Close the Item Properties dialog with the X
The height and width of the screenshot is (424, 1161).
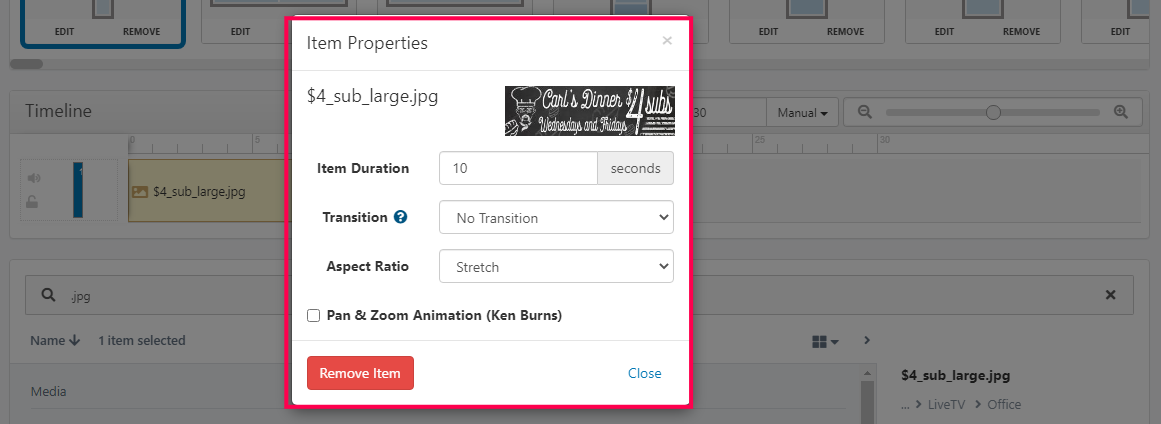[x=667, y=41]
